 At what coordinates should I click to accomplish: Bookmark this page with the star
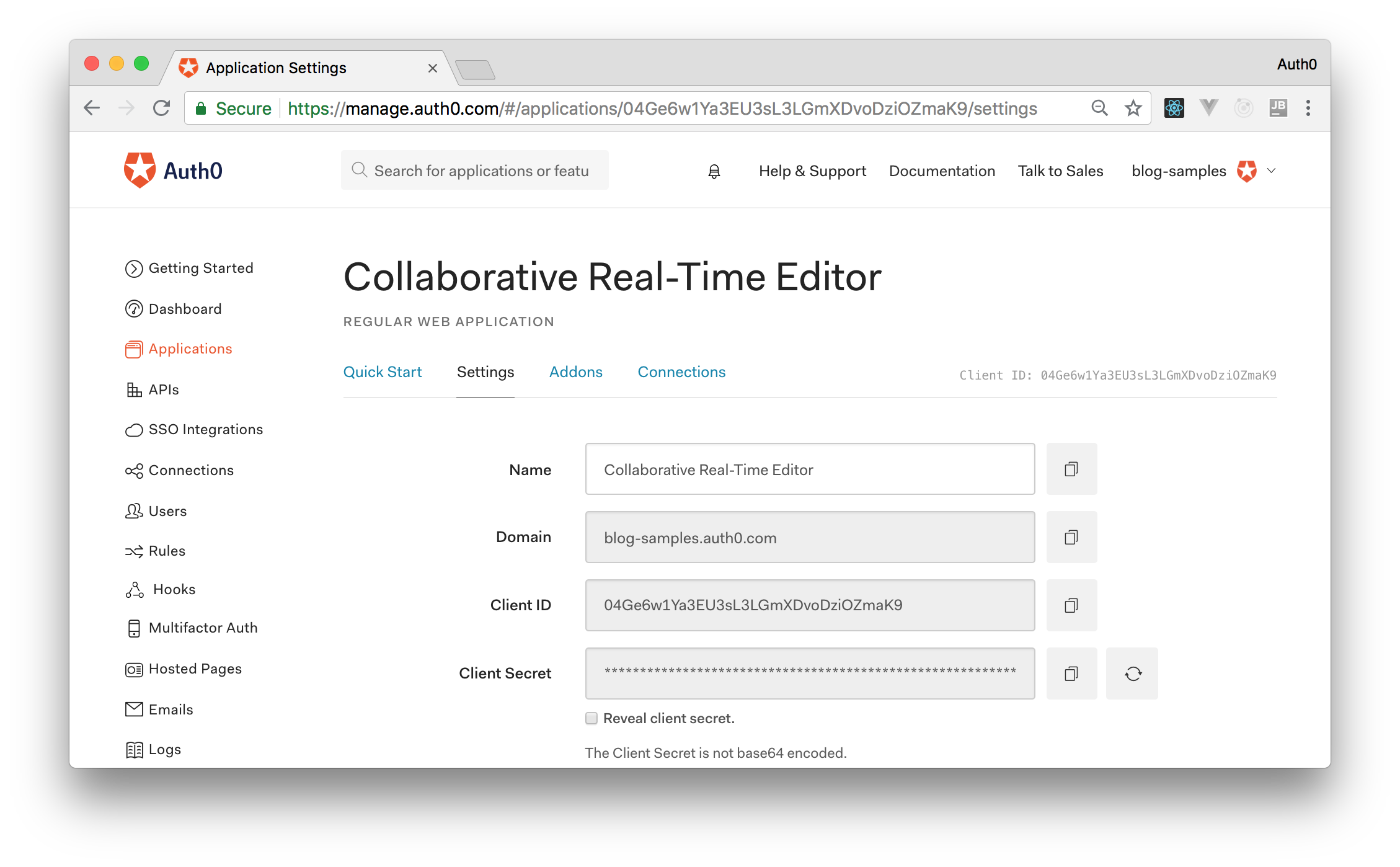[x=1133, y=108]
